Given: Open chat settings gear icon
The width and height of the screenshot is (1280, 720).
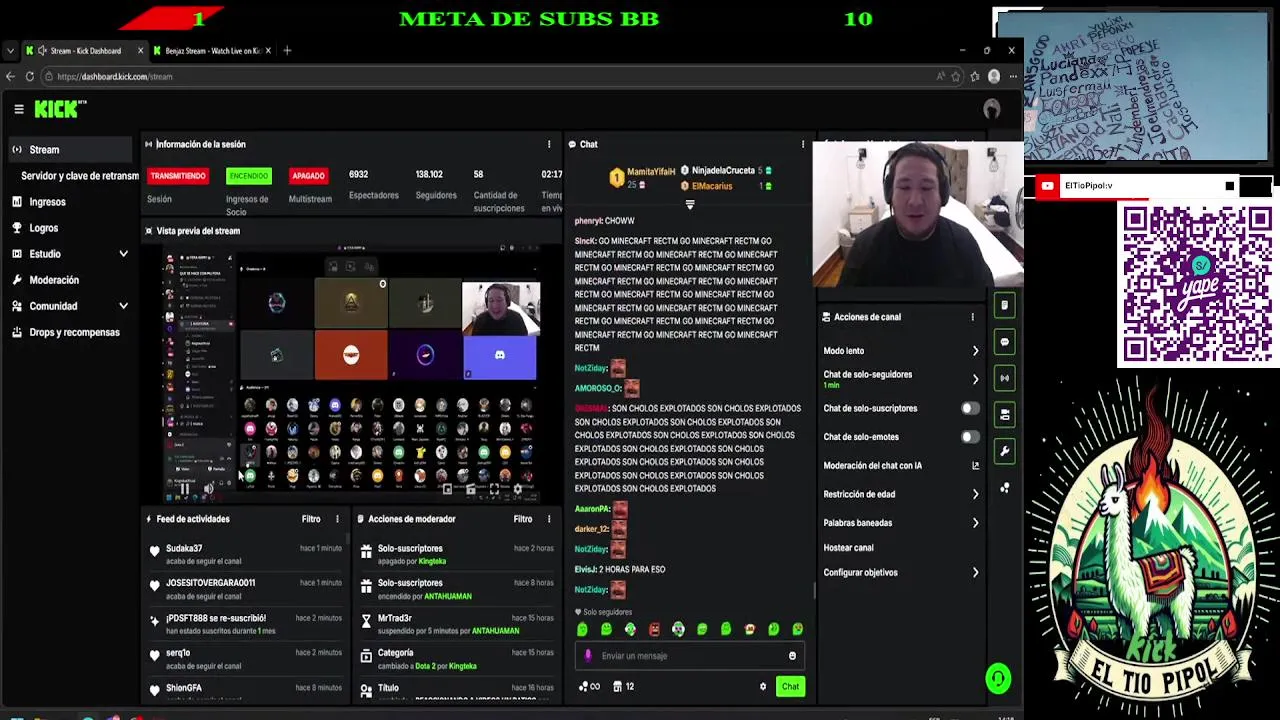Looking at the screenshot, I should pyautogui.click(x=763, y=686).
